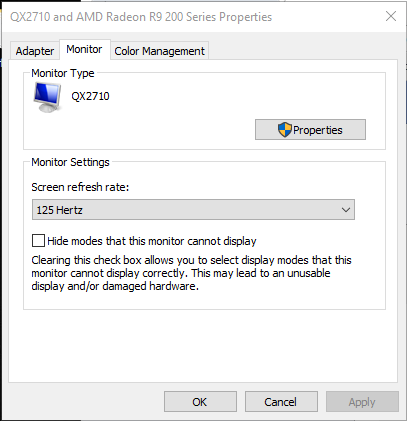Viewport: 407px width, 421px height.
Task: Click the 'Hide modes' checkbox label text
Action: (x=152, y=241)
